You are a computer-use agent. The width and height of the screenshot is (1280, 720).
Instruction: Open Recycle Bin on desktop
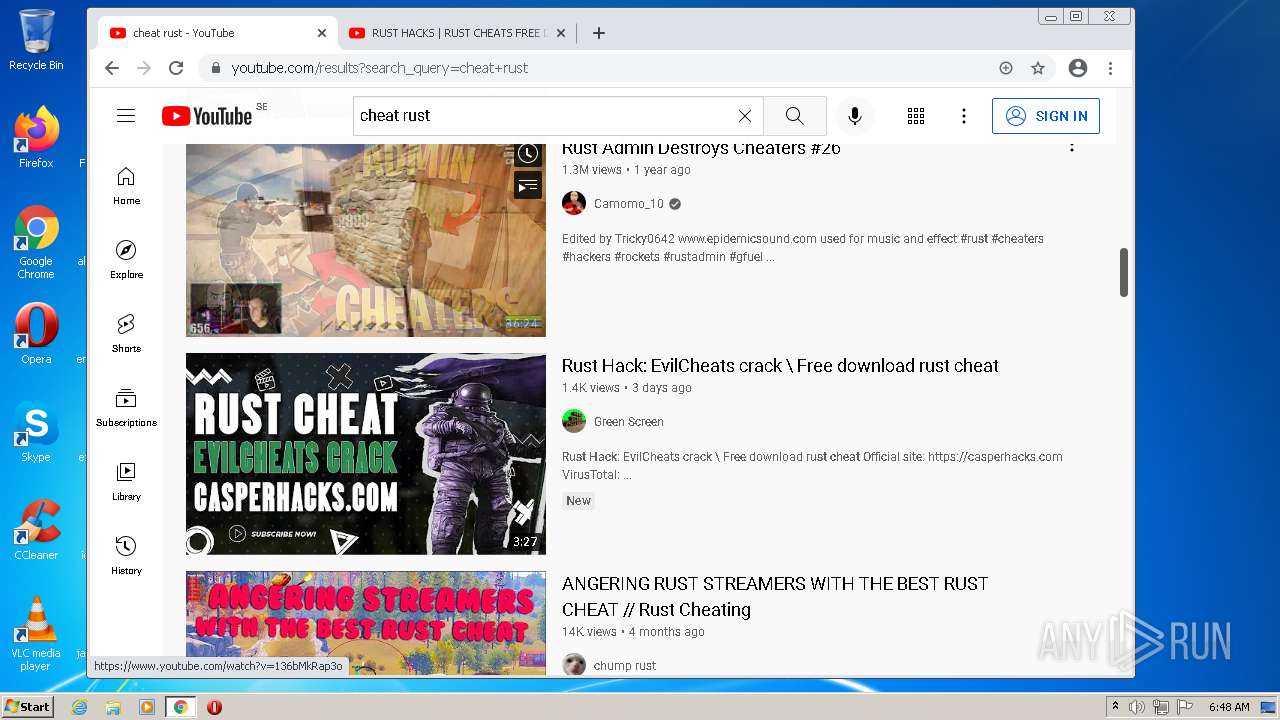pyautogui.click(x=36, y=40)
